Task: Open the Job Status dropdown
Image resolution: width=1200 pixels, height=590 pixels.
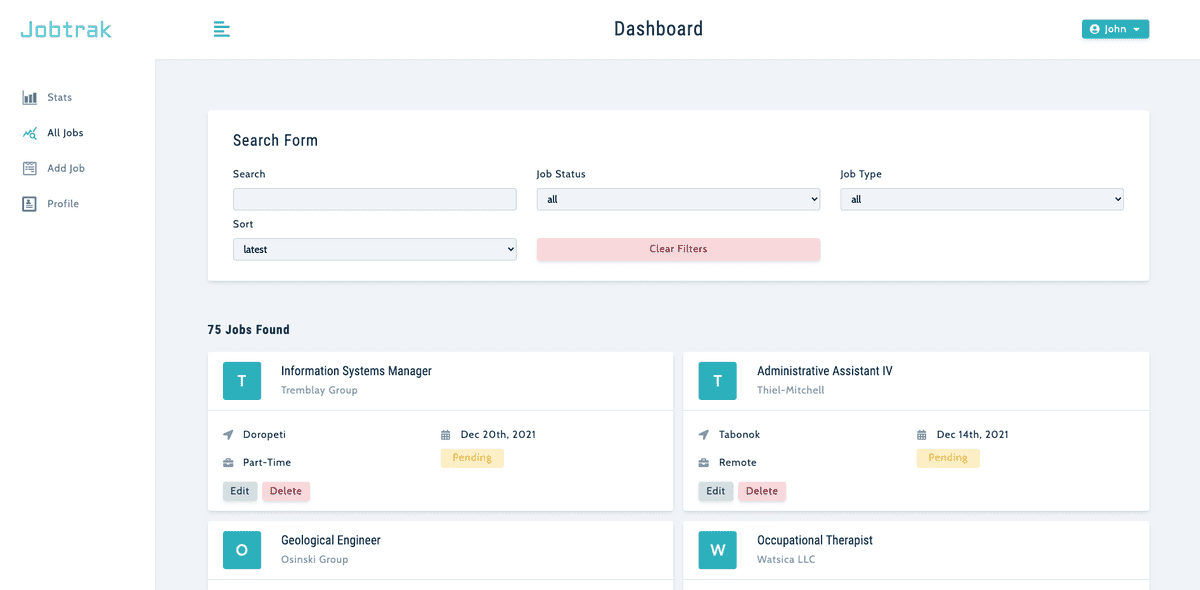Action: tap(678, 199)
